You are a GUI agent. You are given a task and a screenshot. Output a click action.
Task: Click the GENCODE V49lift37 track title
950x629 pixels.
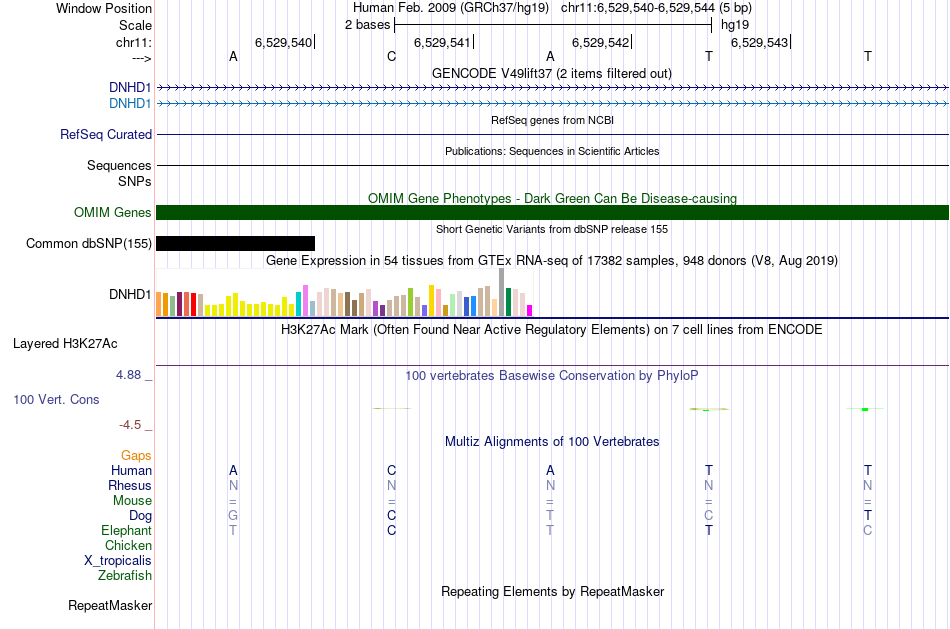point(552,74)
